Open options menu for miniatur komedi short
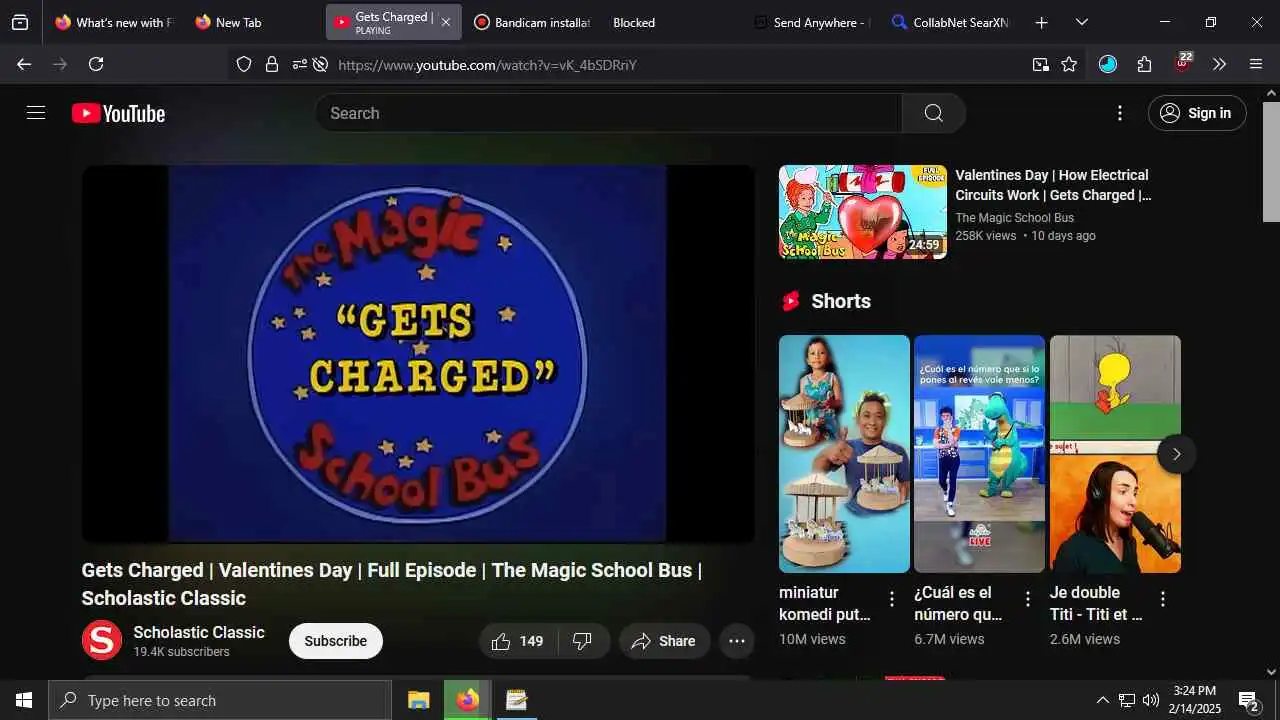The width and height of the screenshot is (1280, 720). click(x=892, y=599)
